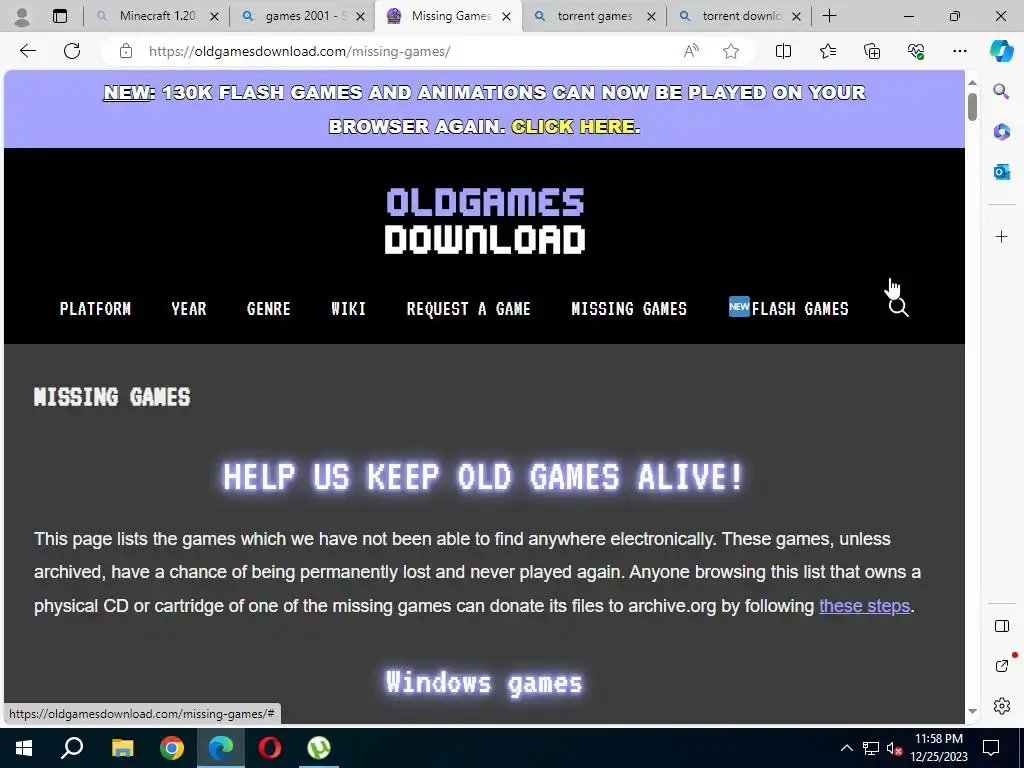Switch to the torrent games tab
The height and width of the screenshot is (768, 1024).
tap(594, 16)
